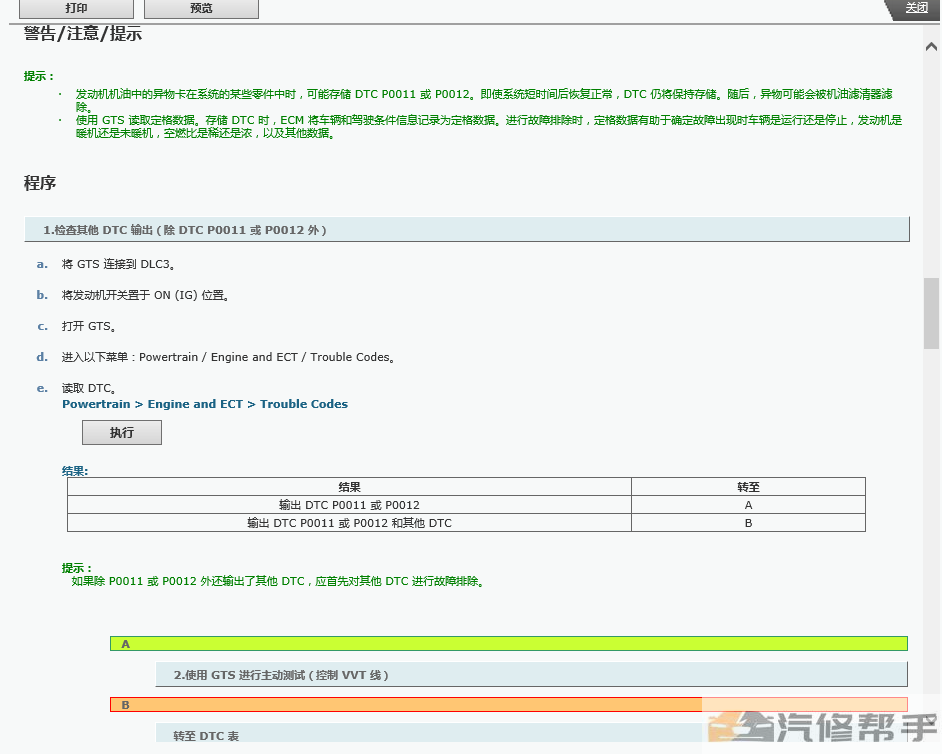Click the hint 如果除 P0011 或 P0012 外还输出了其他 DTC
The width and height of the screenshot is (942, 754).
click(278, 582)
